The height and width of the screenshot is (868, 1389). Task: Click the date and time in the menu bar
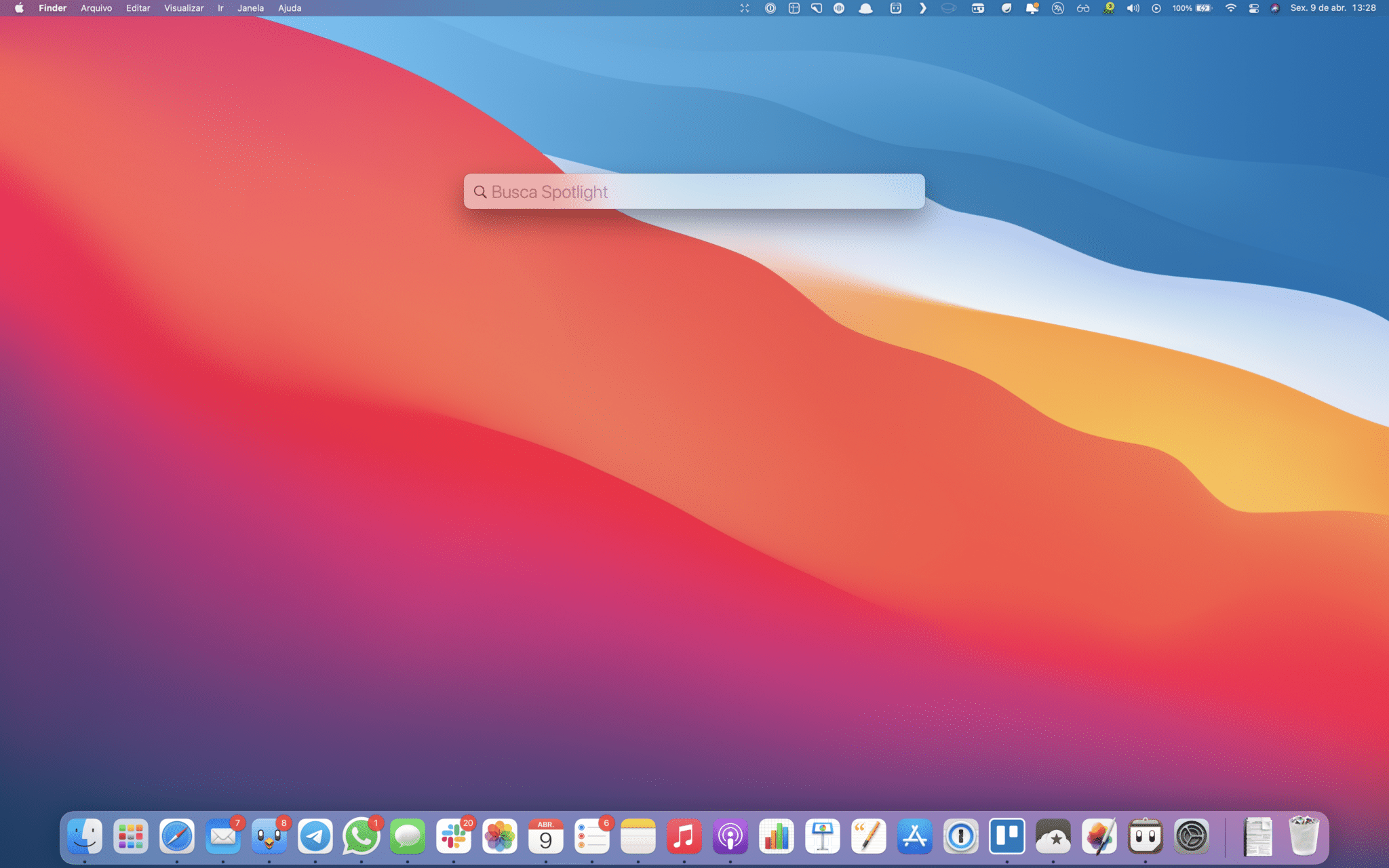tap(1331, 8)
